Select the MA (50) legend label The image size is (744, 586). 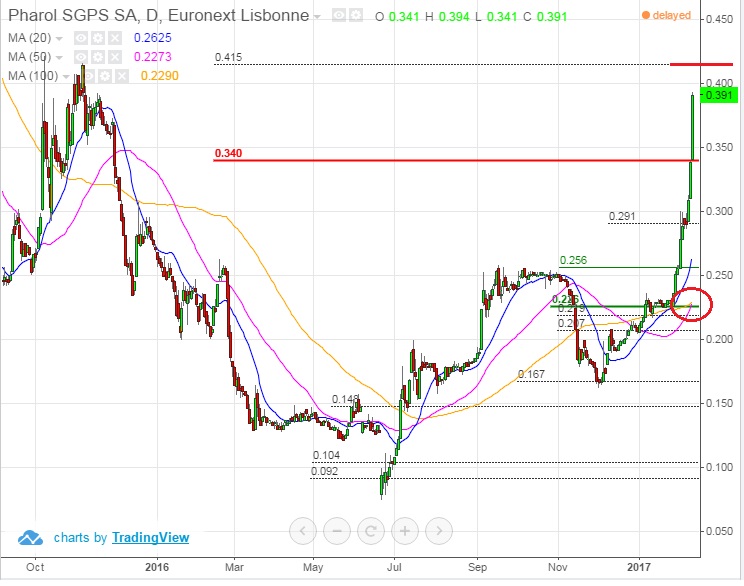(29, 57)
